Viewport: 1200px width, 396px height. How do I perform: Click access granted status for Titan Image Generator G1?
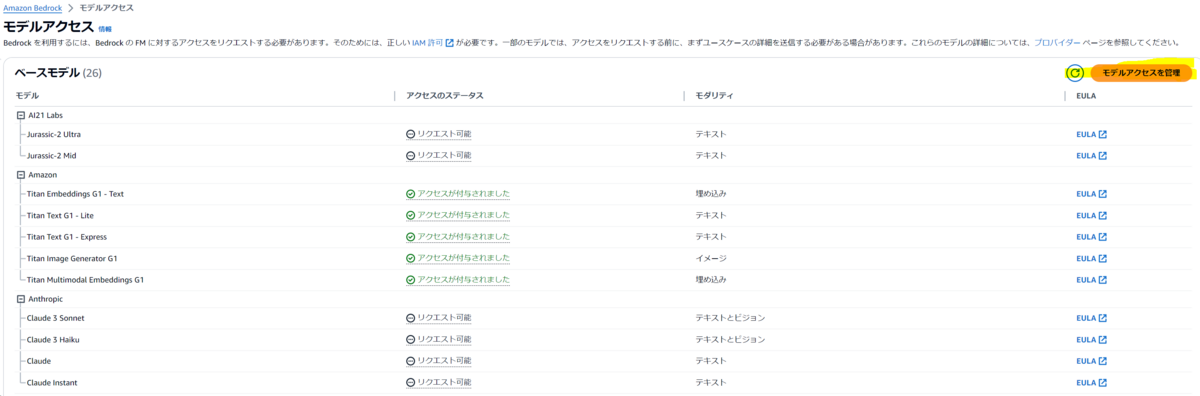(458, 258)
